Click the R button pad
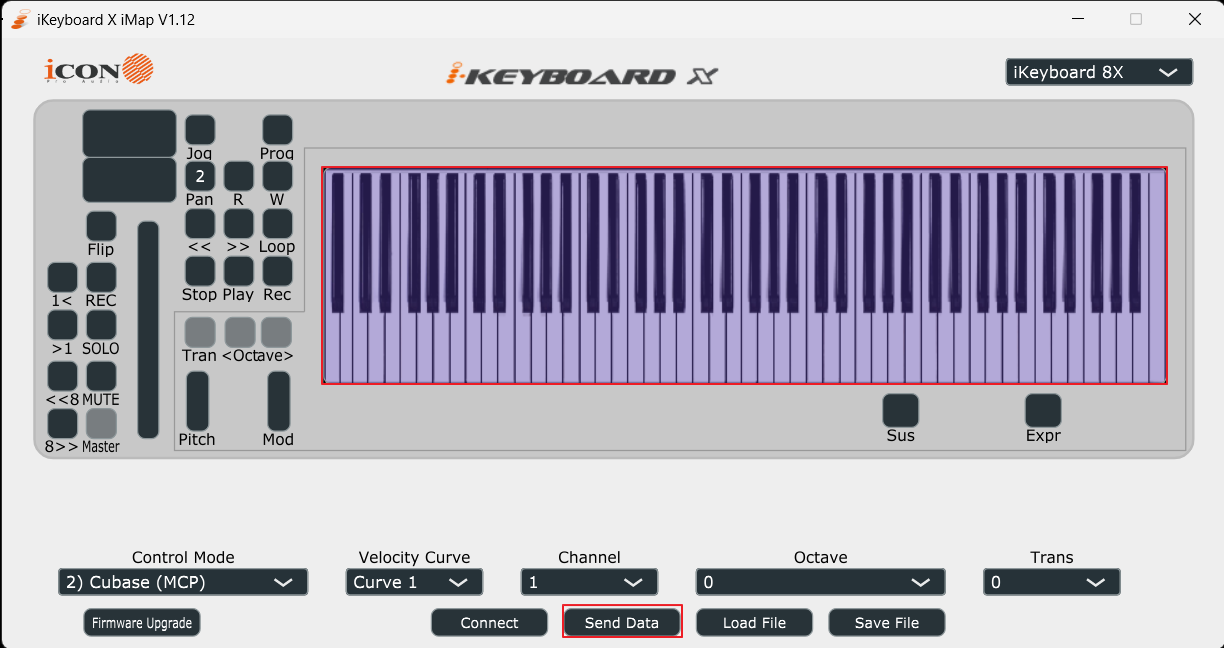This screenshot has width=1224, height=648. pyautogui.click(x=238, y=176)
